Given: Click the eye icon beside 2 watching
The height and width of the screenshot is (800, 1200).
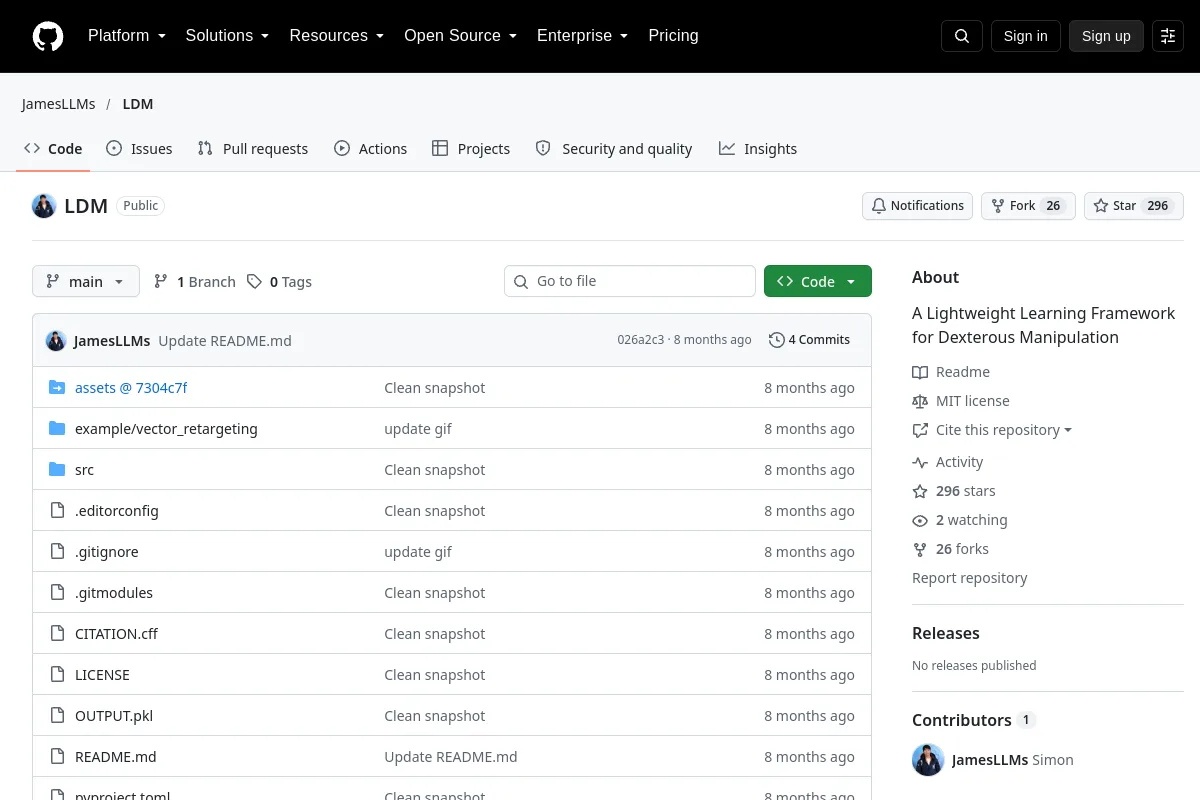Looking at the screenshot, I should coord(920,520).
